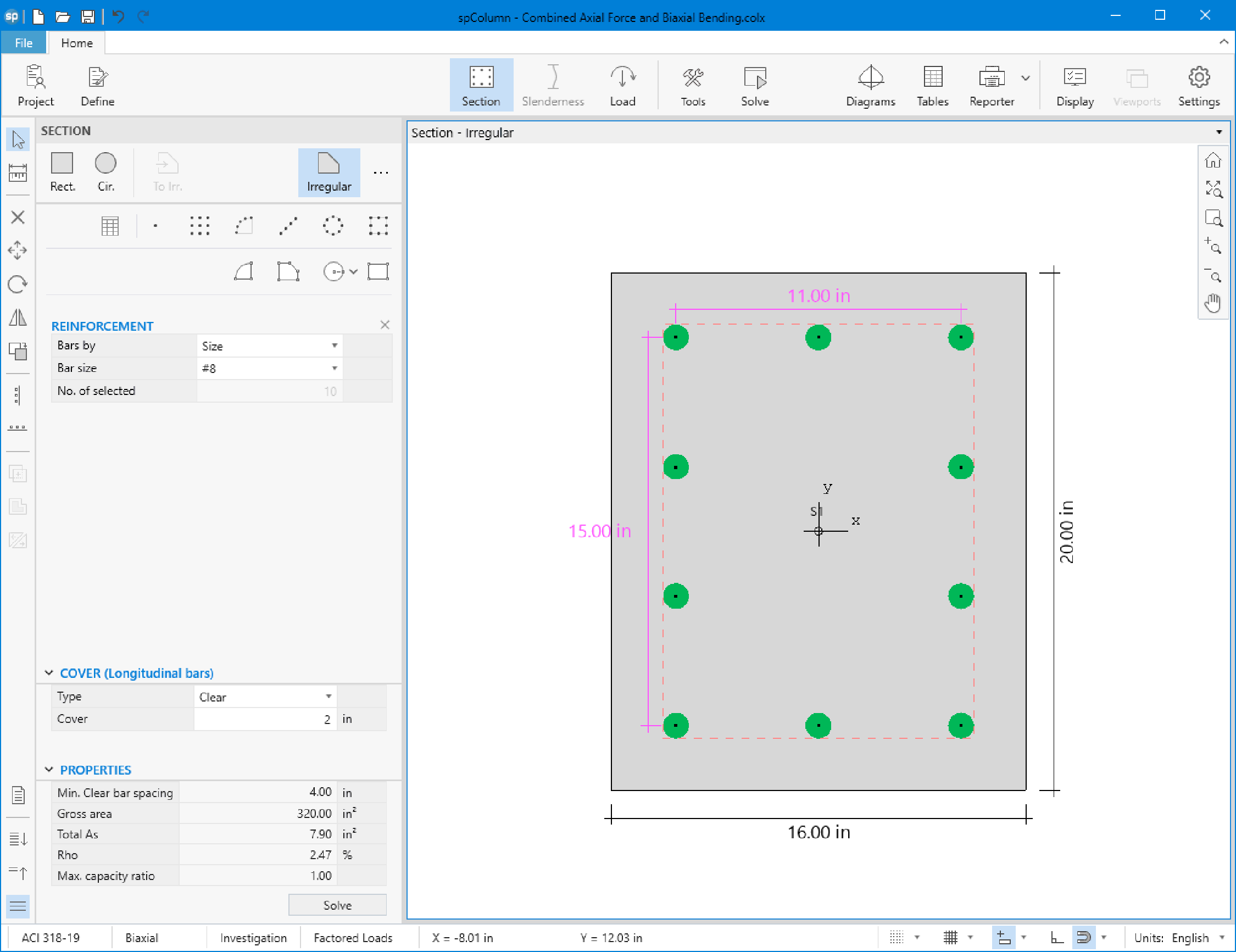Select the rotate tool in left sidebar

click(18, 285)
